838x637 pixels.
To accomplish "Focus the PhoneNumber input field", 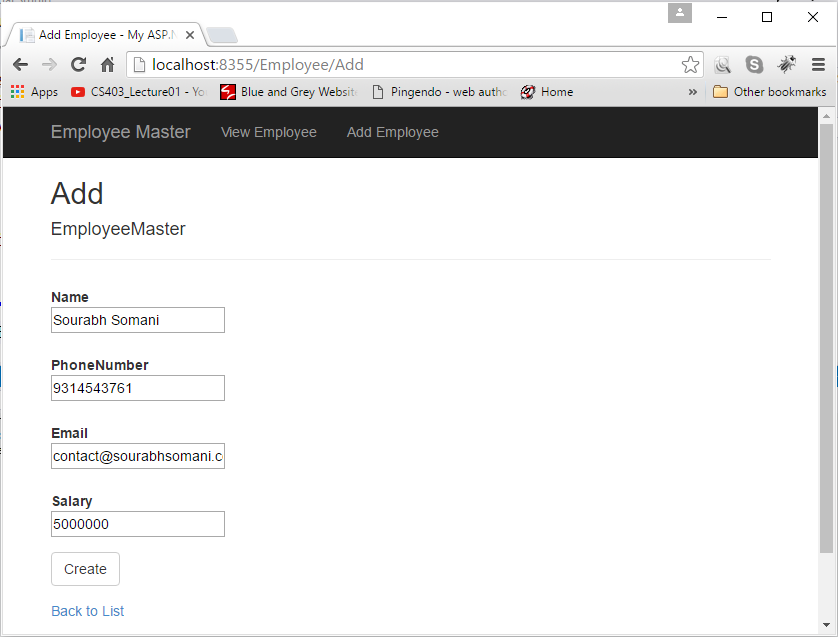I will pos(138,388).
